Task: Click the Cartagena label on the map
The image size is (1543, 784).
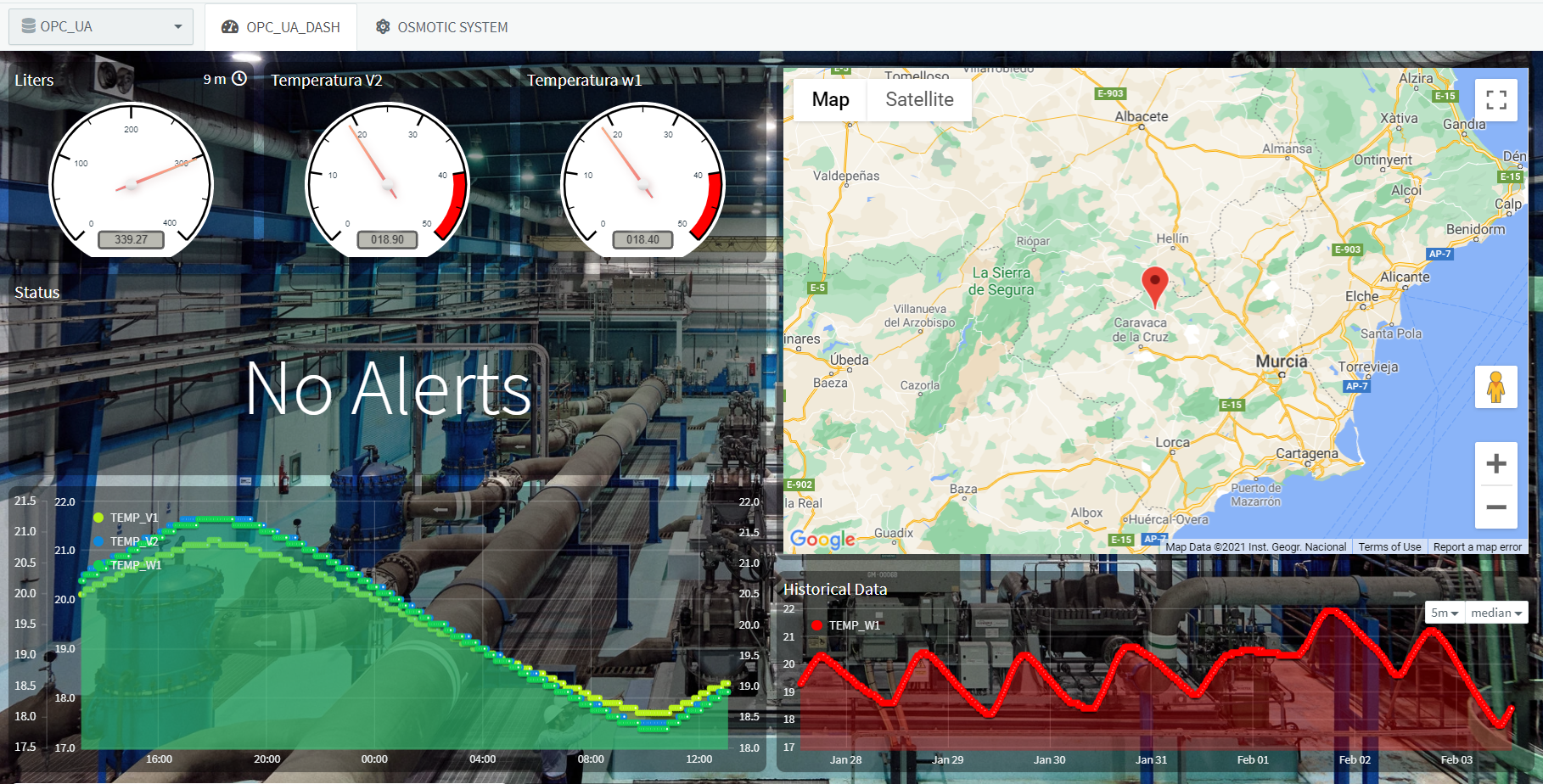Action: tap(1306, 454)
